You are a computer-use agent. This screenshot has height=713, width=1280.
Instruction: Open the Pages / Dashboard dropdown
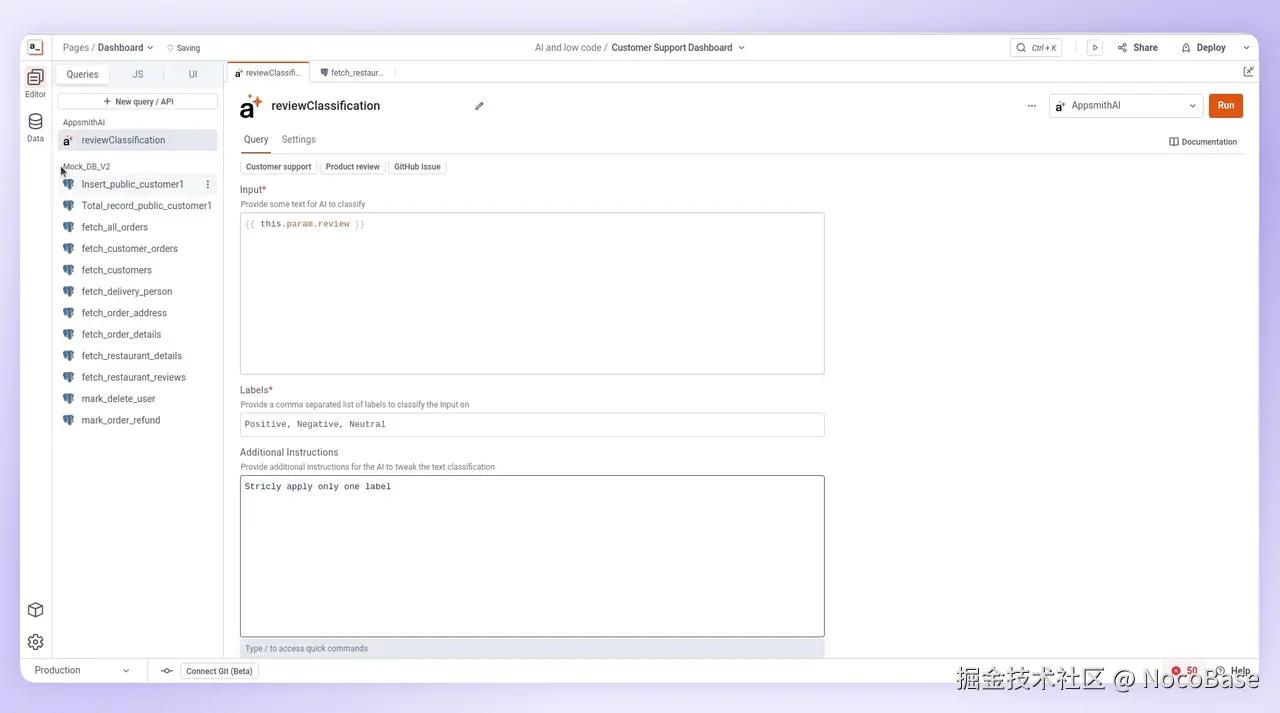tap(108, 47)
